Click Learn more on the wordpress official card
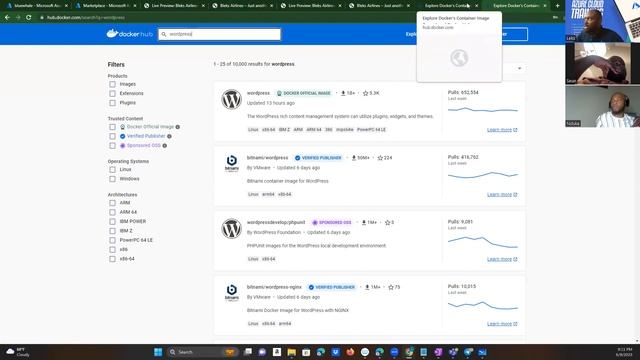Screen dimensions: 640x360 coord(502,130)
